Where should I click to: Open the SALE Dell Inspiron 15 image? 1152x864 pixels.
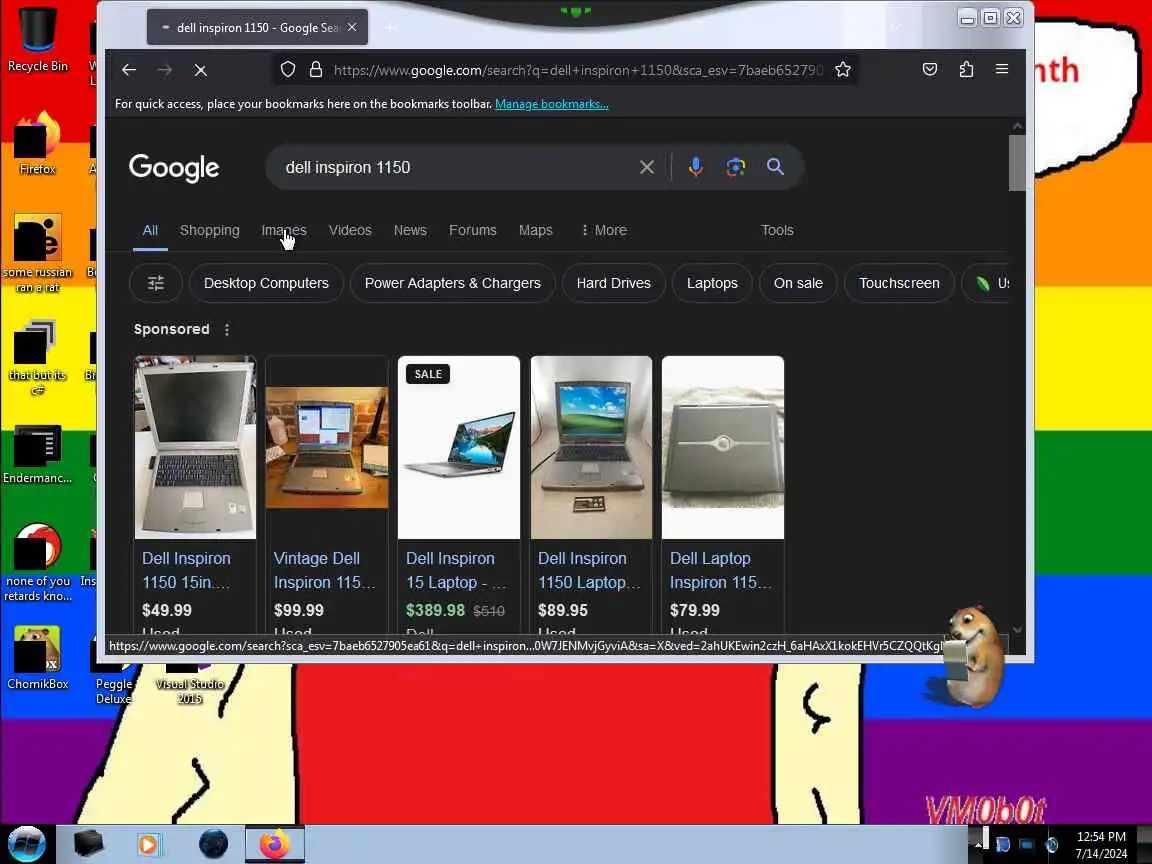(458, 447)
